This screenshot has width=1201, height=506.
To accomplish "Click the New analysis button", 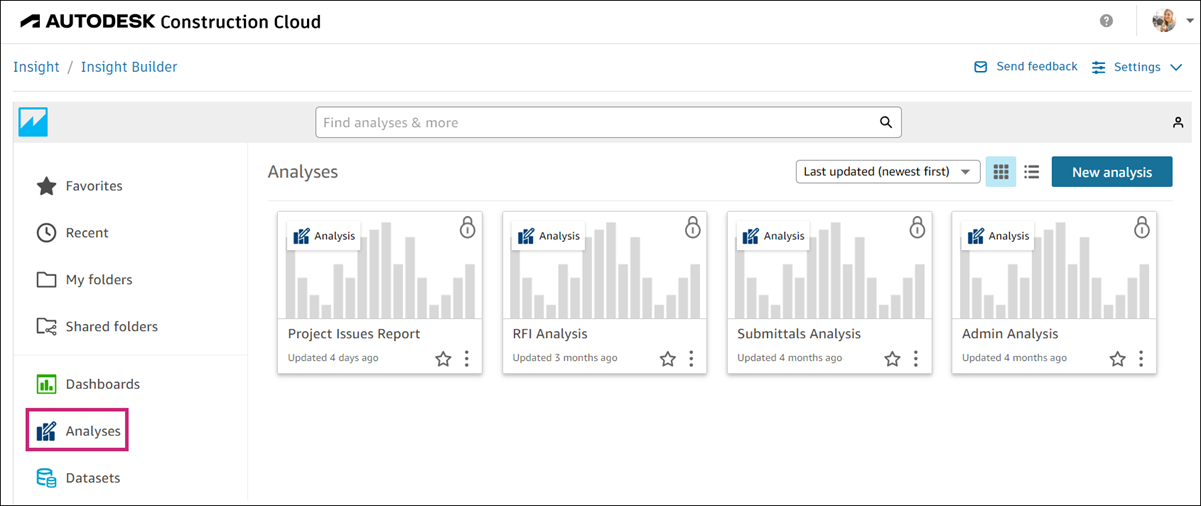I will point(1112,172).
